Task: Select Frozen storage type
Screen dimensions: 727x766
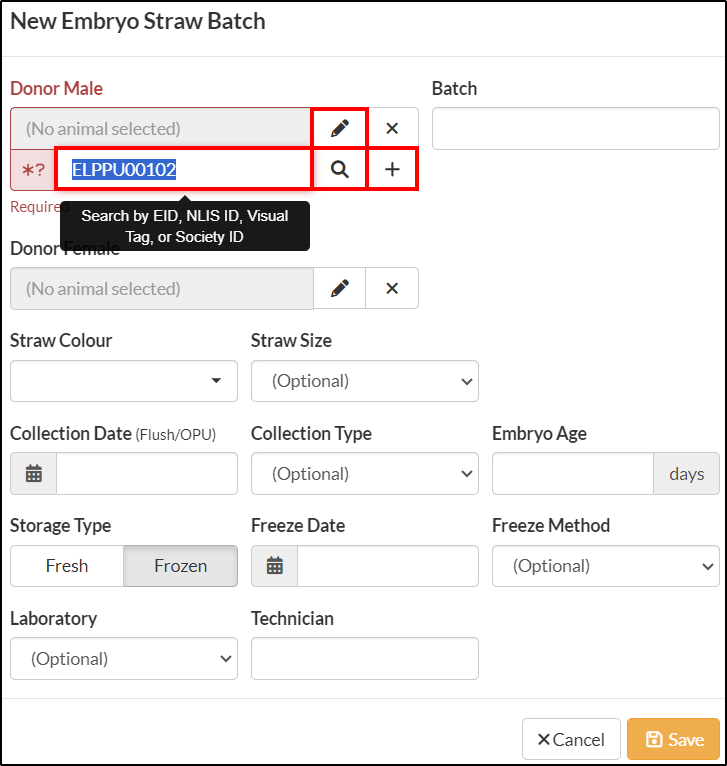Action: point(181,566)
